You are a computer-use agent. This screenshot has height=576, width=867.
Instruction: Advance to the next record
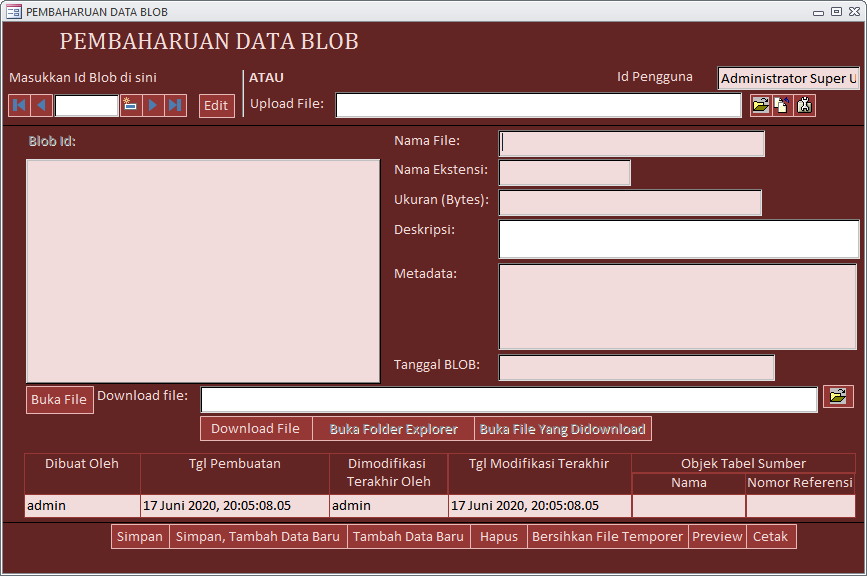(152, 105)
